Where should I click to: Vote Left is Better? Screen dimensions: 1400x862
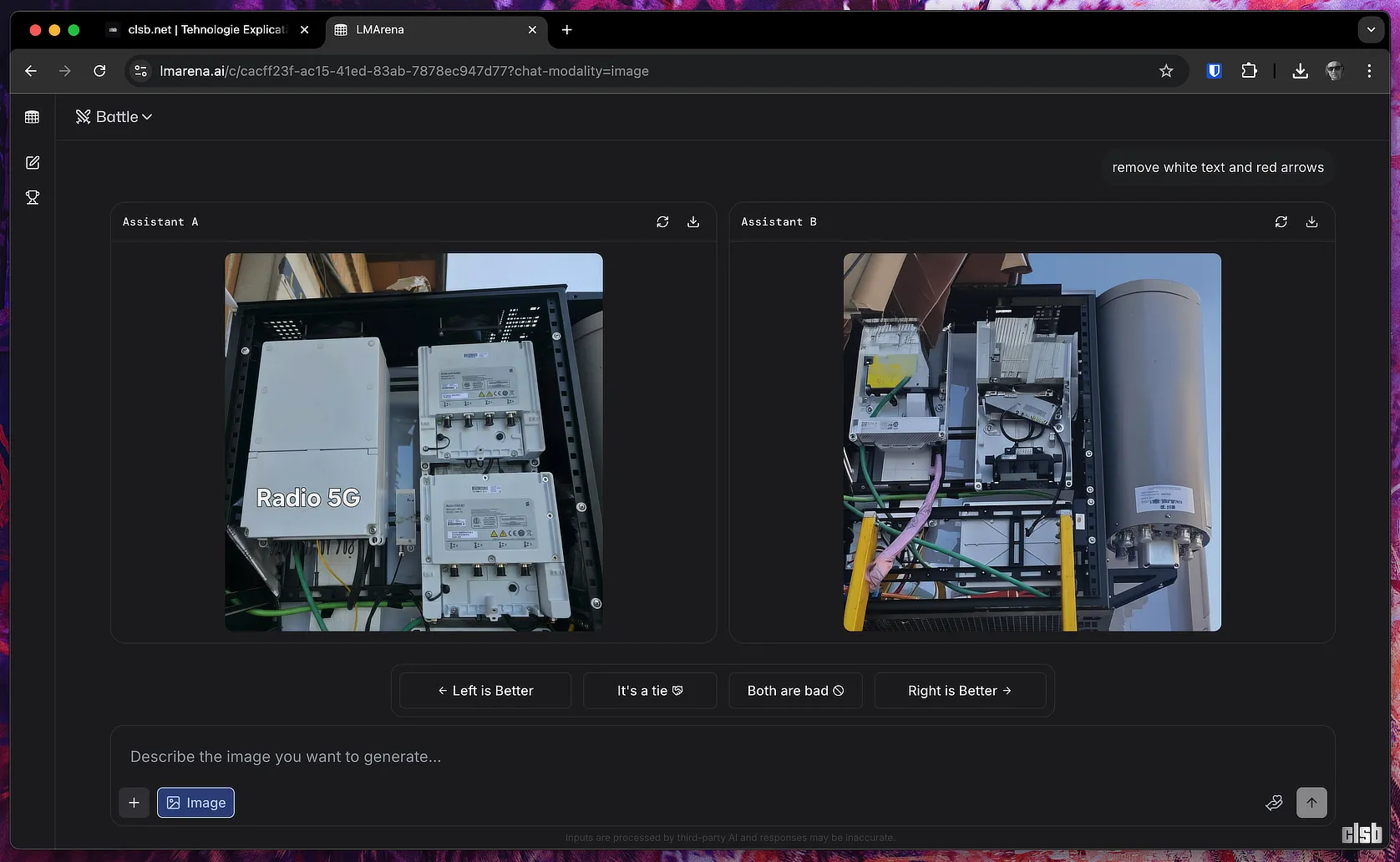[485, 691]
